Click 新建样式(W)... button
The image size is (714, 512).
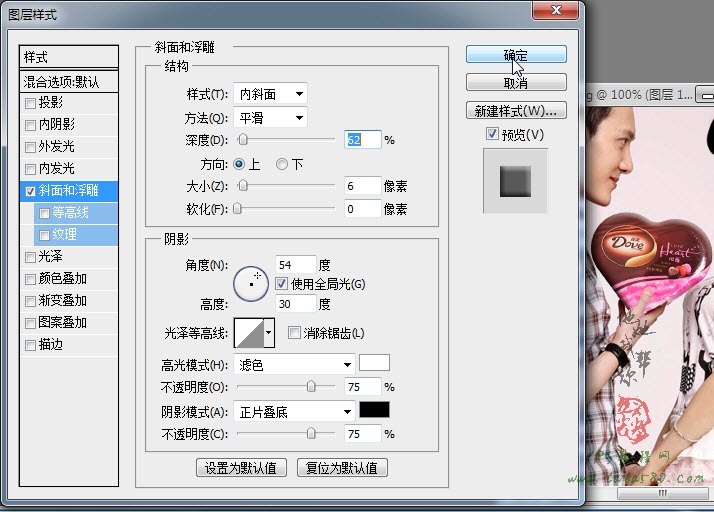tap(516, 111)
